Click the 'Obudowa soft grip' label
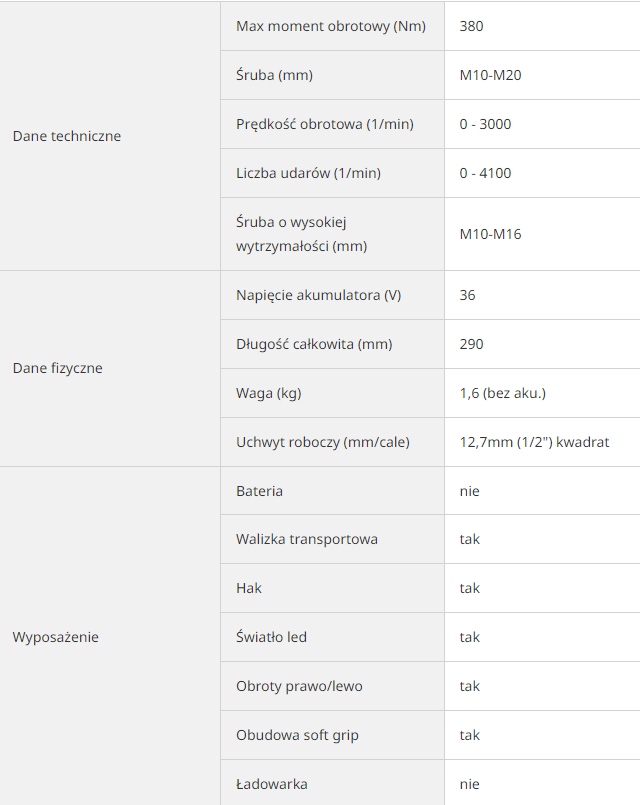The image size is (640, 805). click(x=297, y=735)
